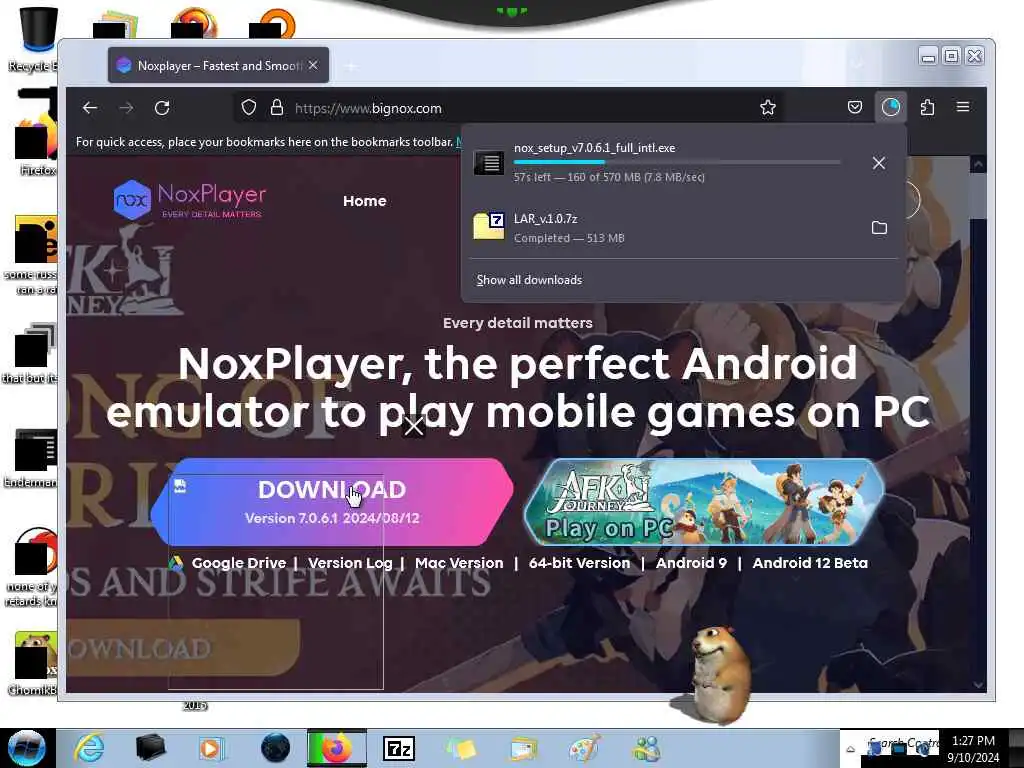View site security padlock info
Image resolution: width=1024 pixels, height=768 pixels.
277,108
